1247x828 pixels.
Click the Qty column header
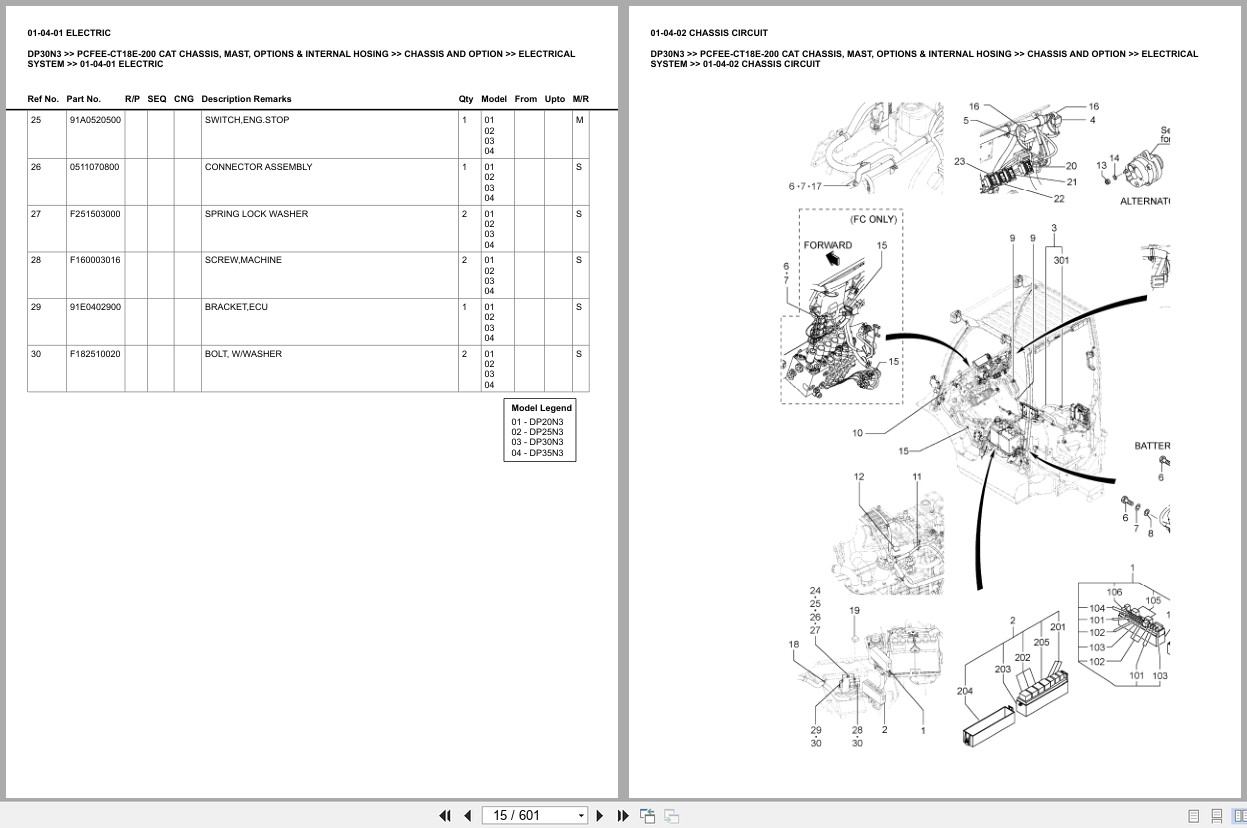point(466,99)
